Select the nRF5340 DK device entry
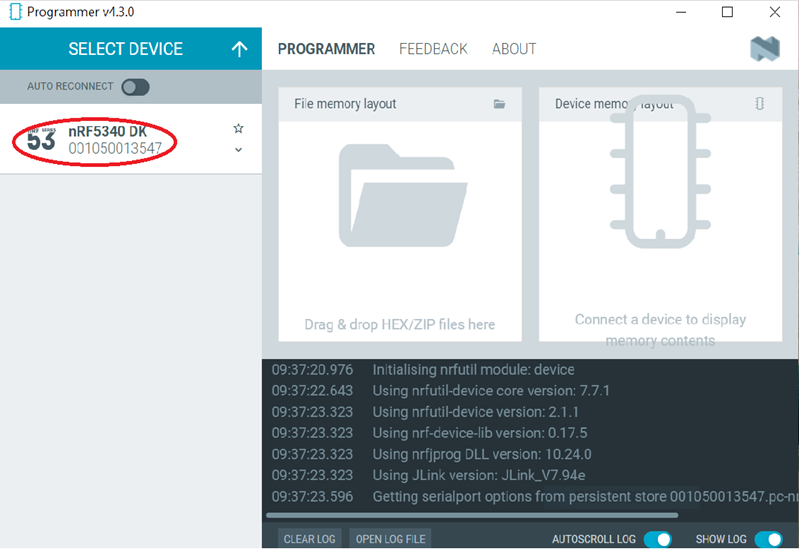799x549 pixels. (x=115, y=140)
